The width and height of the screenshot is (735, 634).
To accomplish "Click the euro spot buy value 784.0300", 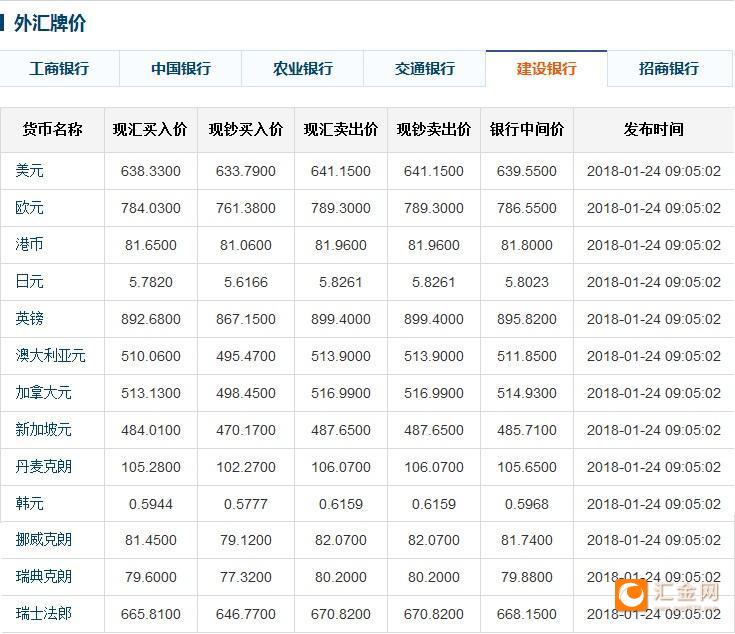I will point(150,208).
